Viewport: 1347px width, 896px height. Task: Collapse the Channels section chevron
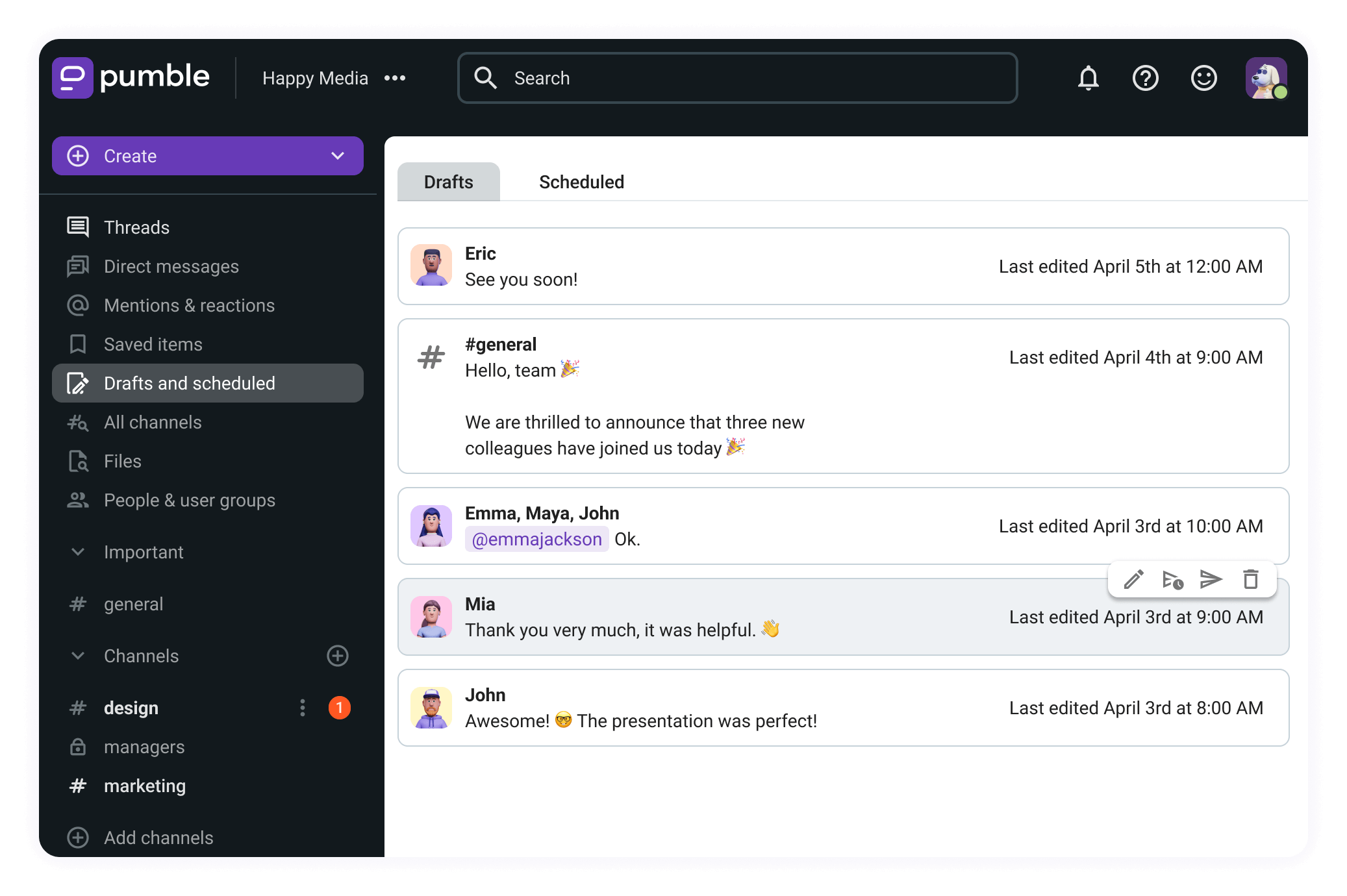(x=78, y=656)
